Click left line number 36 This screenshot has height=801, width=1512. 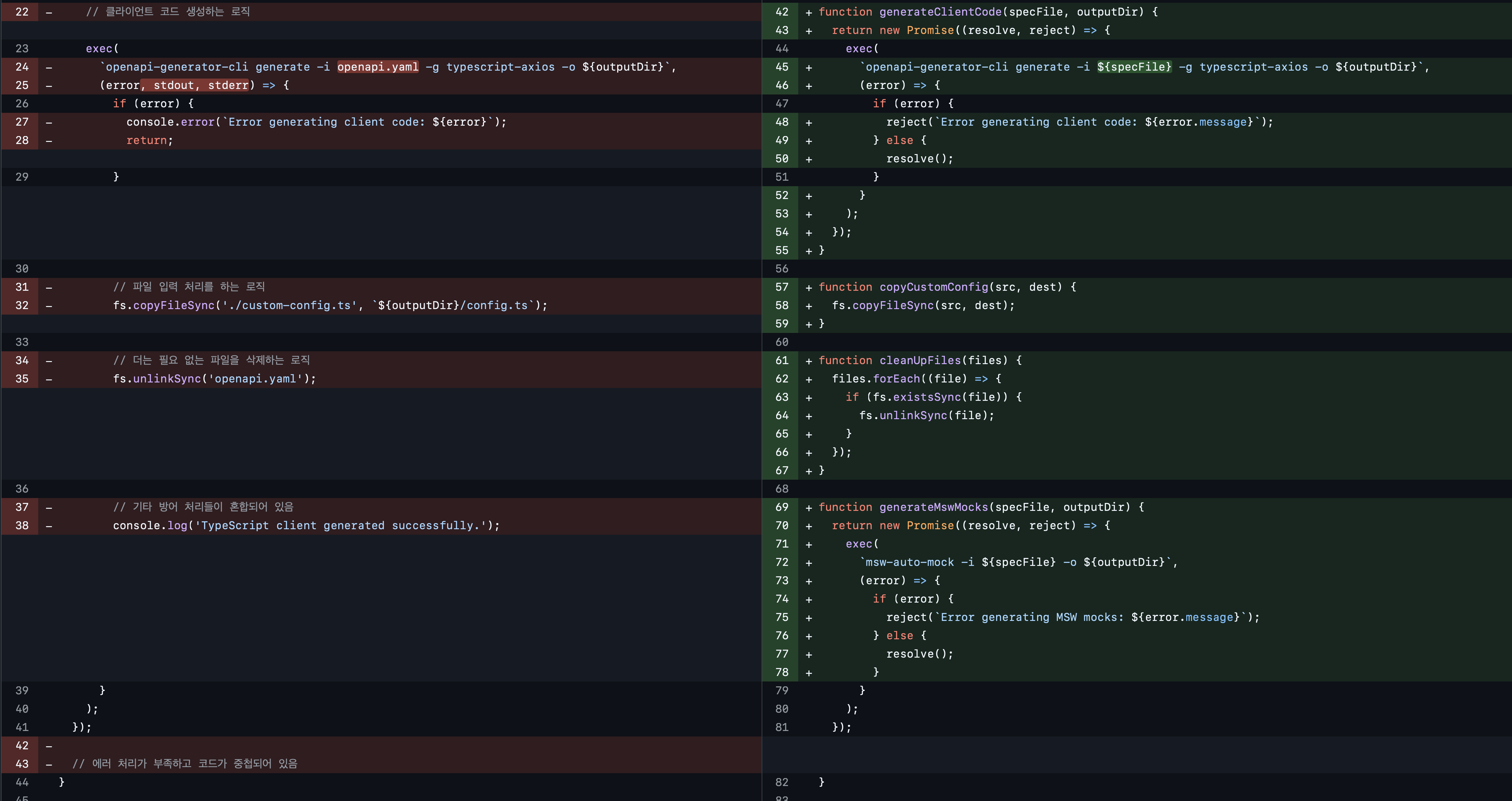click(x=22, y=489)
